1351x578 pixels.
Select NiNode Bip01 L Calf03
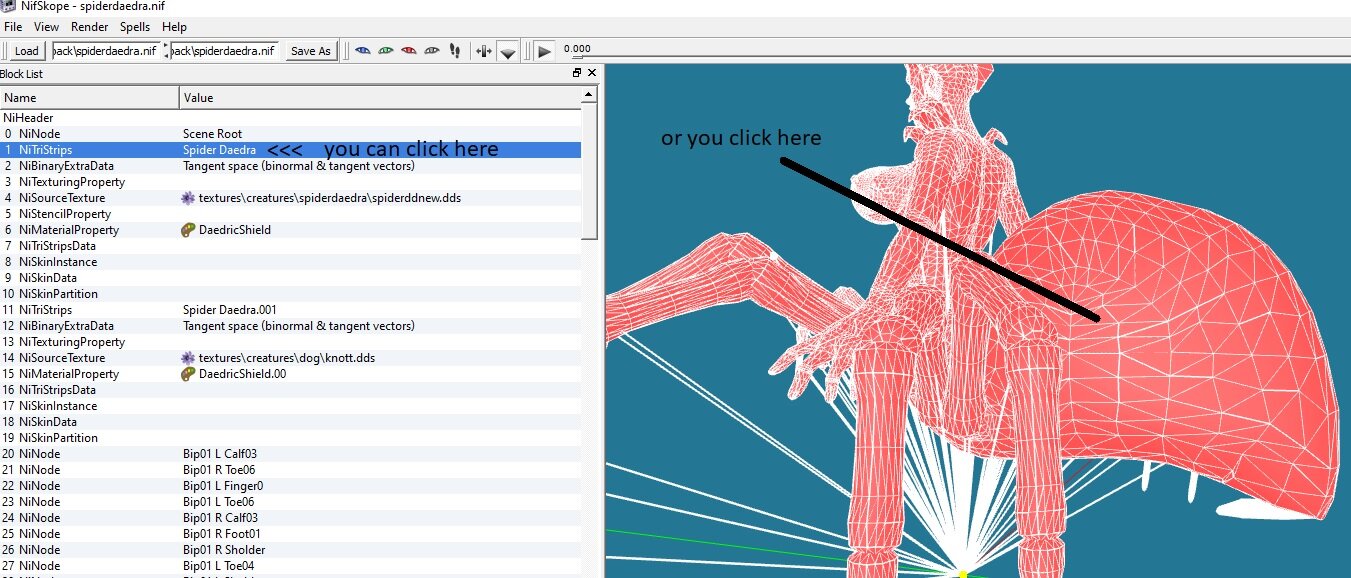point(290,453)
